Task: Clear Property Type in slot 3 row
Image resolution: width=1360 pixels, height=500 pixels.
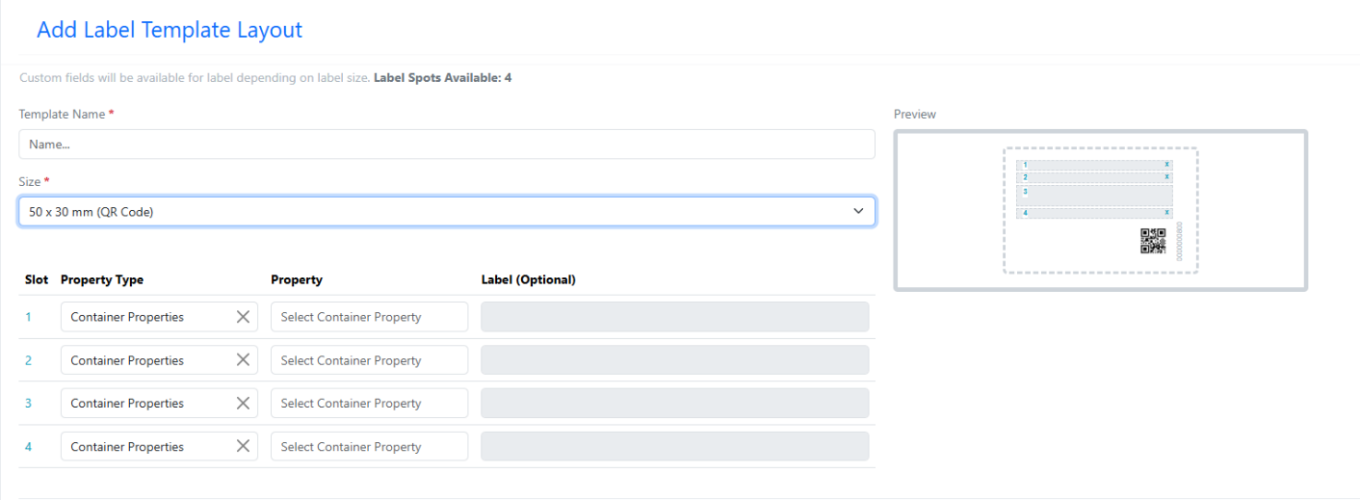Action: click(x=243, y=403)
